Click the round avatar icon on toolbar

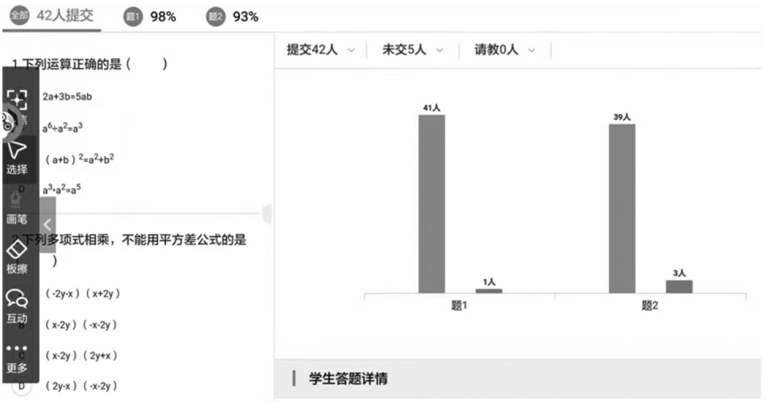pyautogui.click(x=8, y=122)
